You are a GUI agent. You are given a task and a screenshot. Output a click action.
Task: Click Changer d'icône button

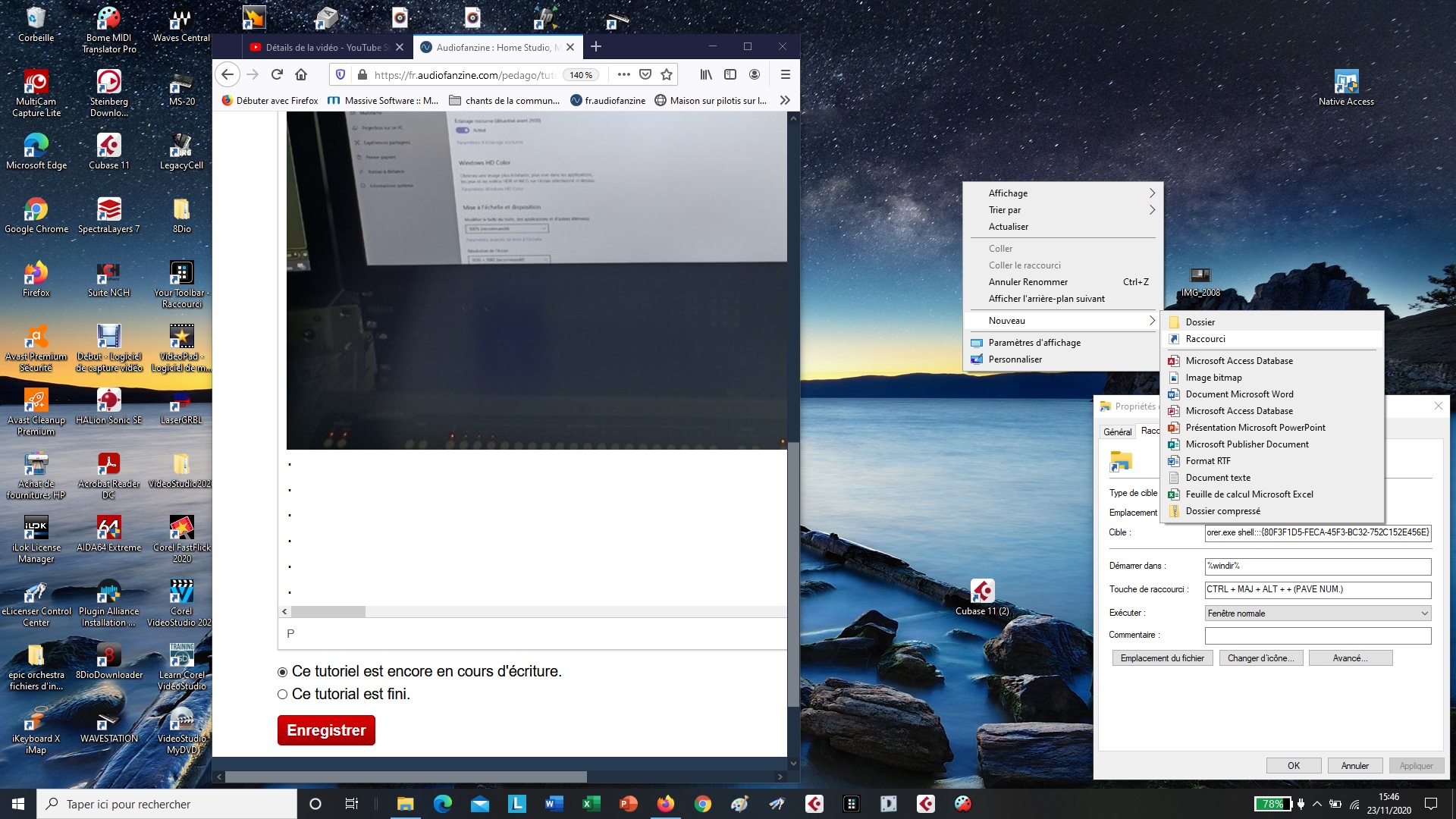(x=1260, y=658)
